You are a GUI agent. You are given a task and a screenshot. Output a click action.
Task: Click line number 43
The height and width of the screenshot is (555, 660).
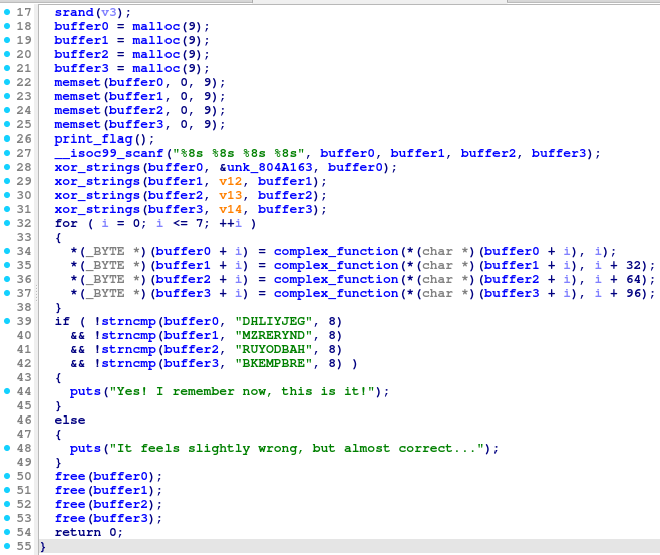point(24,377)
